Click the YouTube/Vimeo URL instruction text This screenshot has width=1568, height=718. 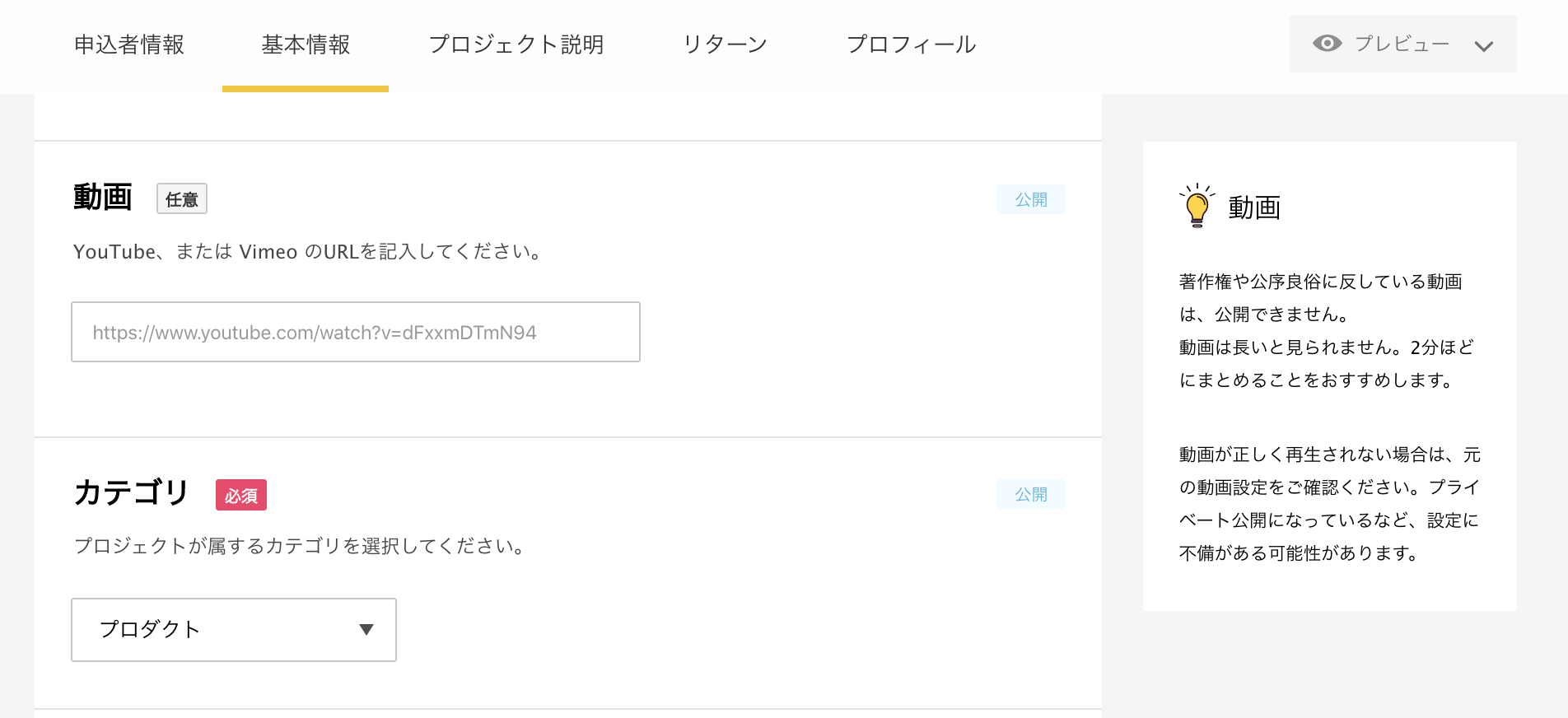[309, 252]
